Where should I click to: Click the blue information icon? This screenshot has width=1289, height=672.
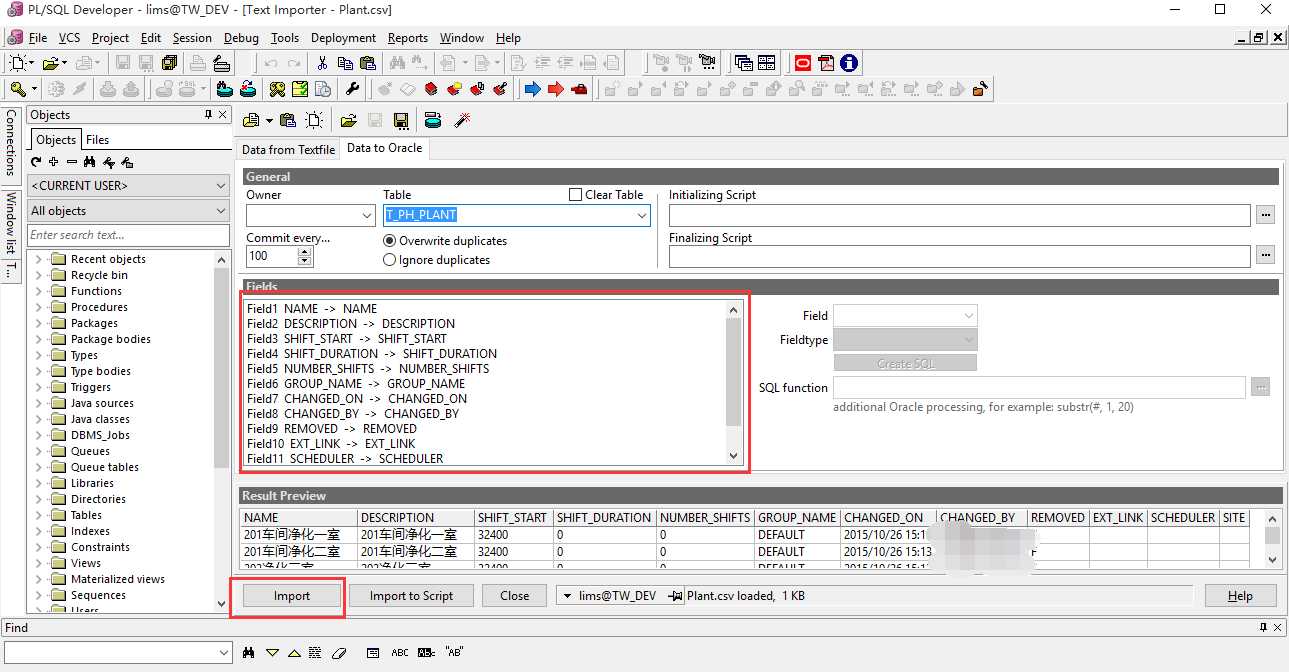tap(849, 63)
